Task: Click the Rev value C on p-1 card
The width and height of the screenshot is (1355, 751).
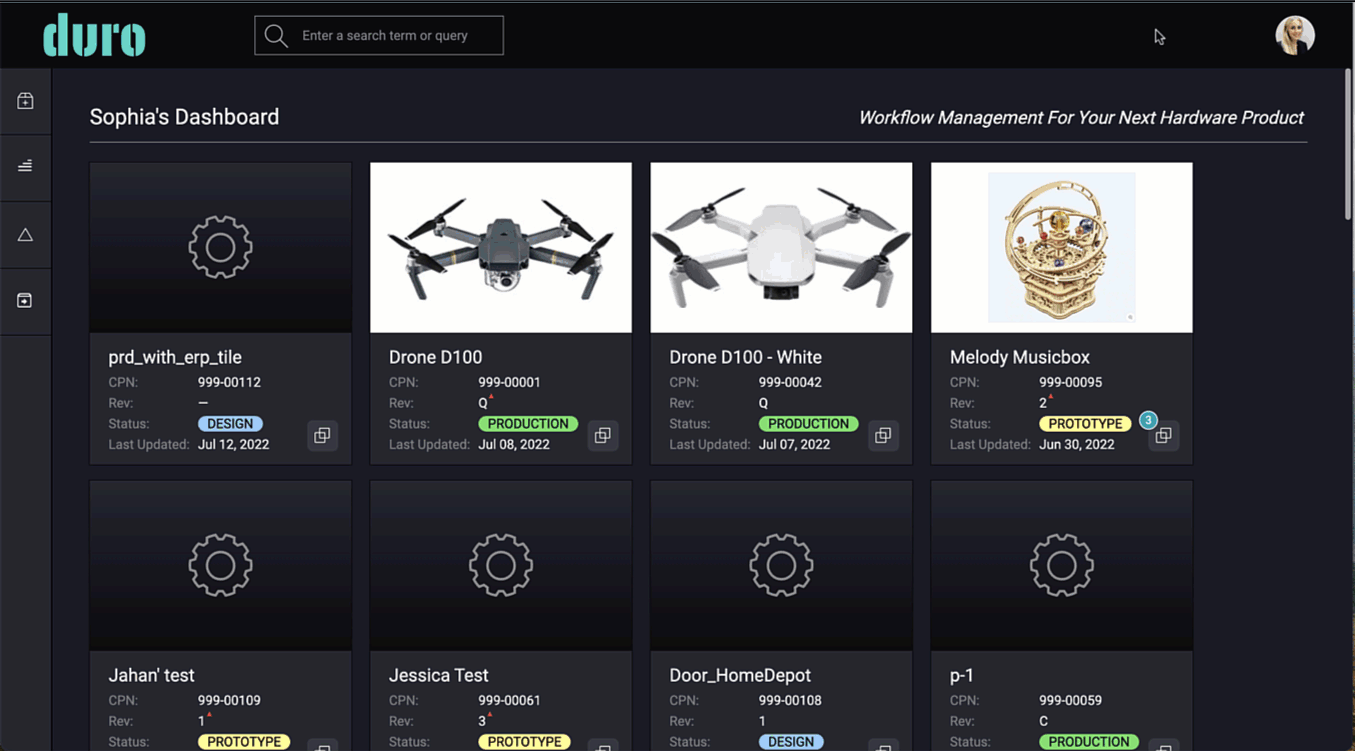Action: [x=1044, y=721]
